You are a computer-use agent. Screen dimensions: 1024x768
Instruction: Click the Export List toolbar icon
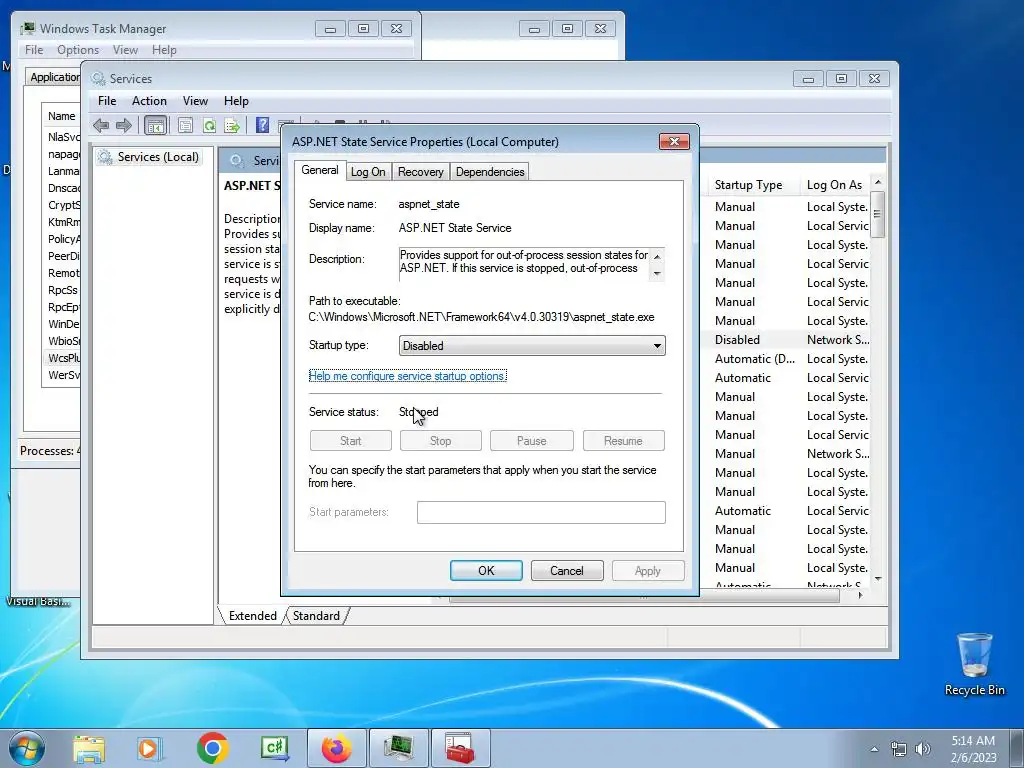[232, 125]
